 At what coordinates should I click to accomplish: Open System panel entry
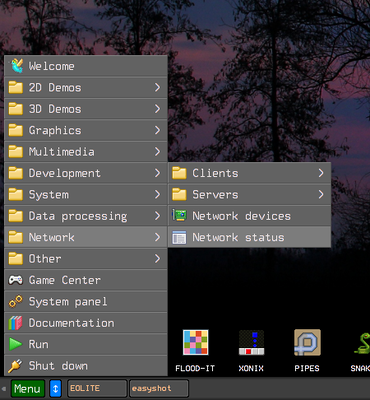(86, 301)
